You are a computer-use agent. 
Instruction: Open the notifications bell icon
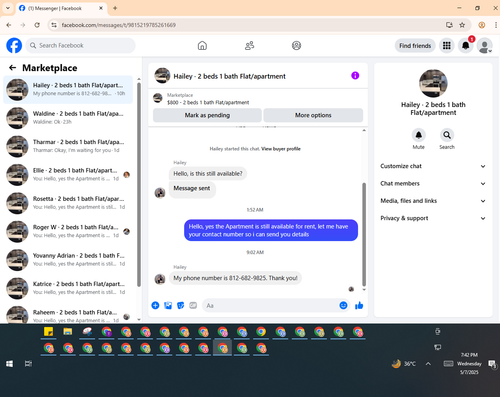click(x=466, y=46)
